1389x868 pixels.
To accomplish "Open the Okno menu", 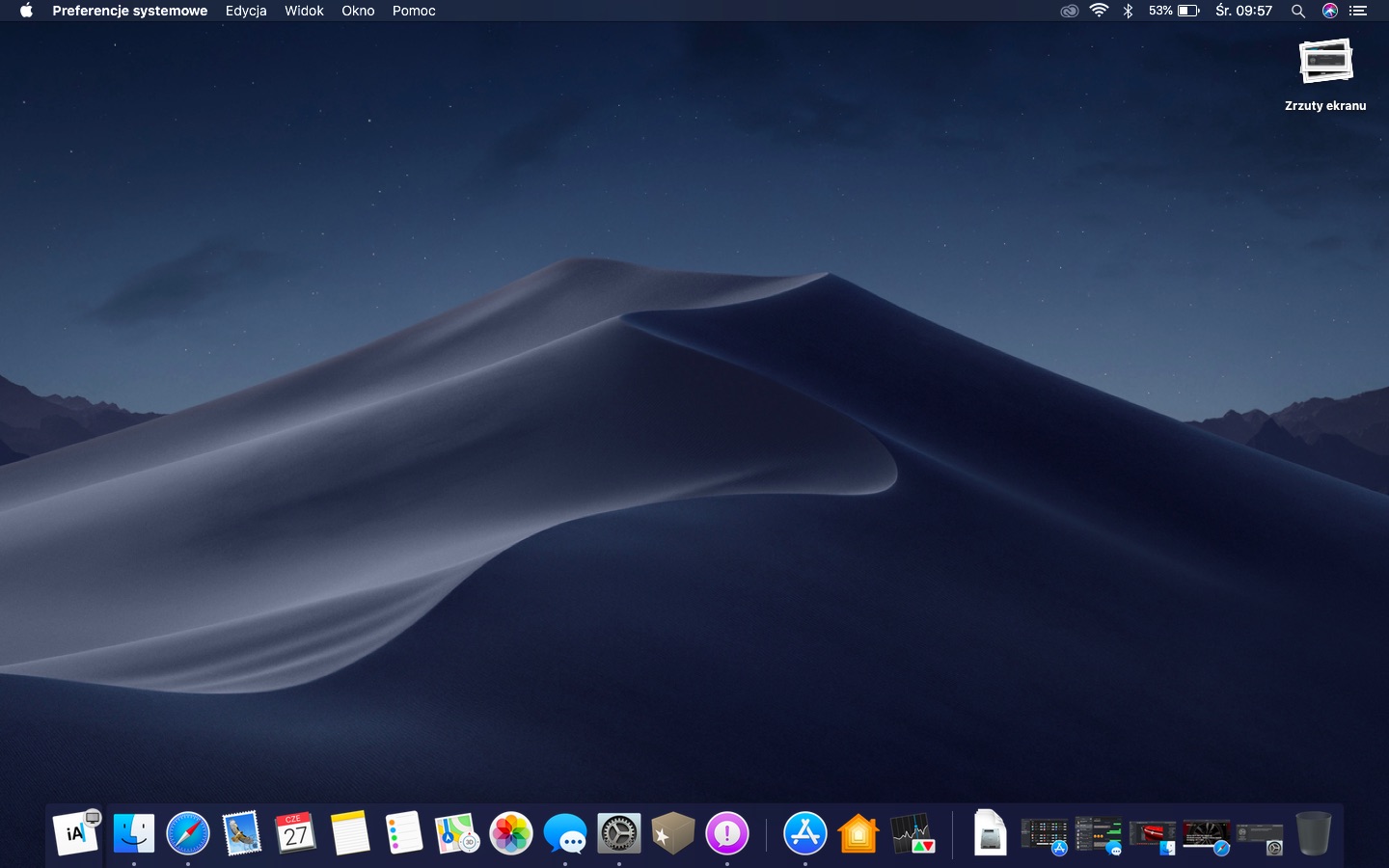I will 358,11.
